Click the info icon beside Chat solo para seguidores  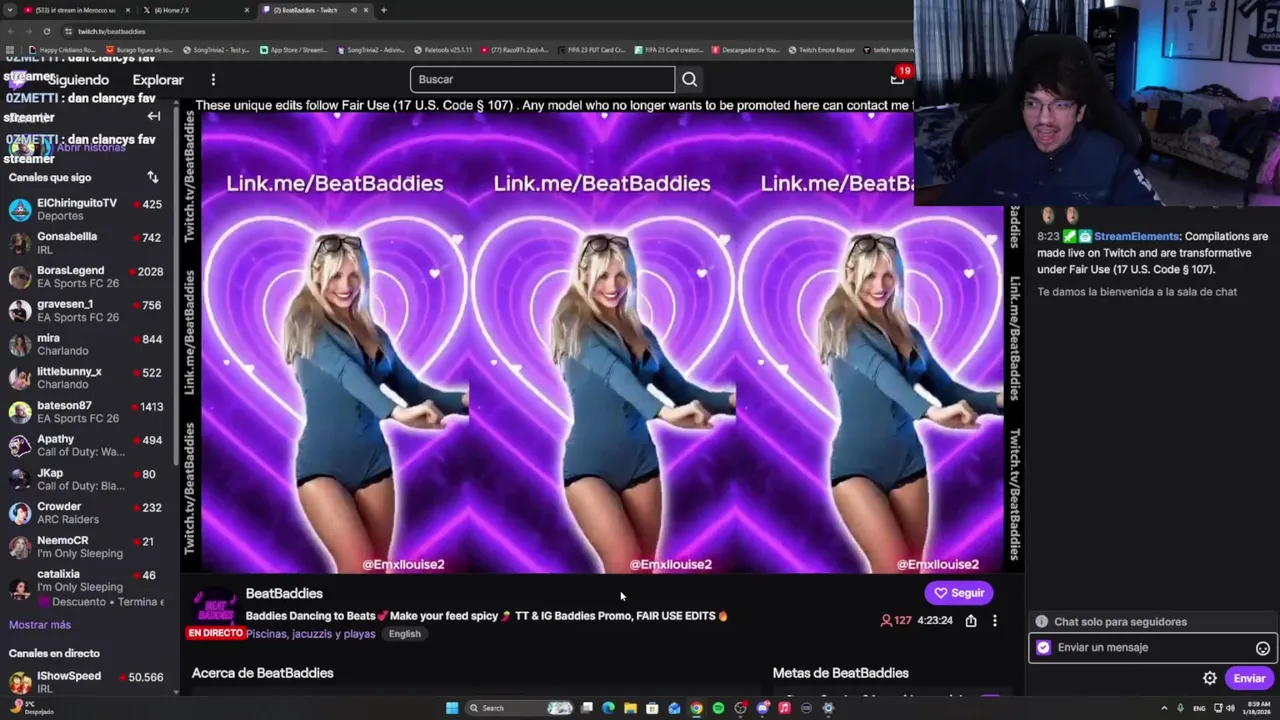1042,621
